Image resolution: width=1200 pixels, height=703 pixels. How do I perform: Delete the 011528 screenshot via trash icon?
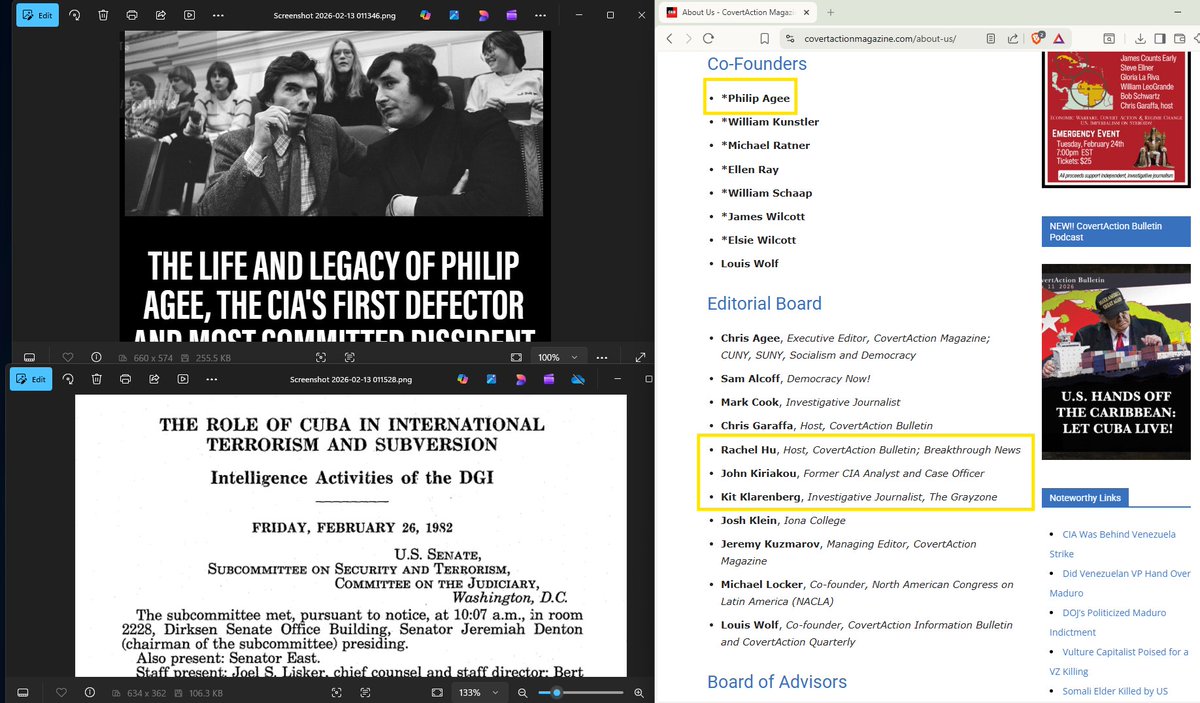coord(97,379)
